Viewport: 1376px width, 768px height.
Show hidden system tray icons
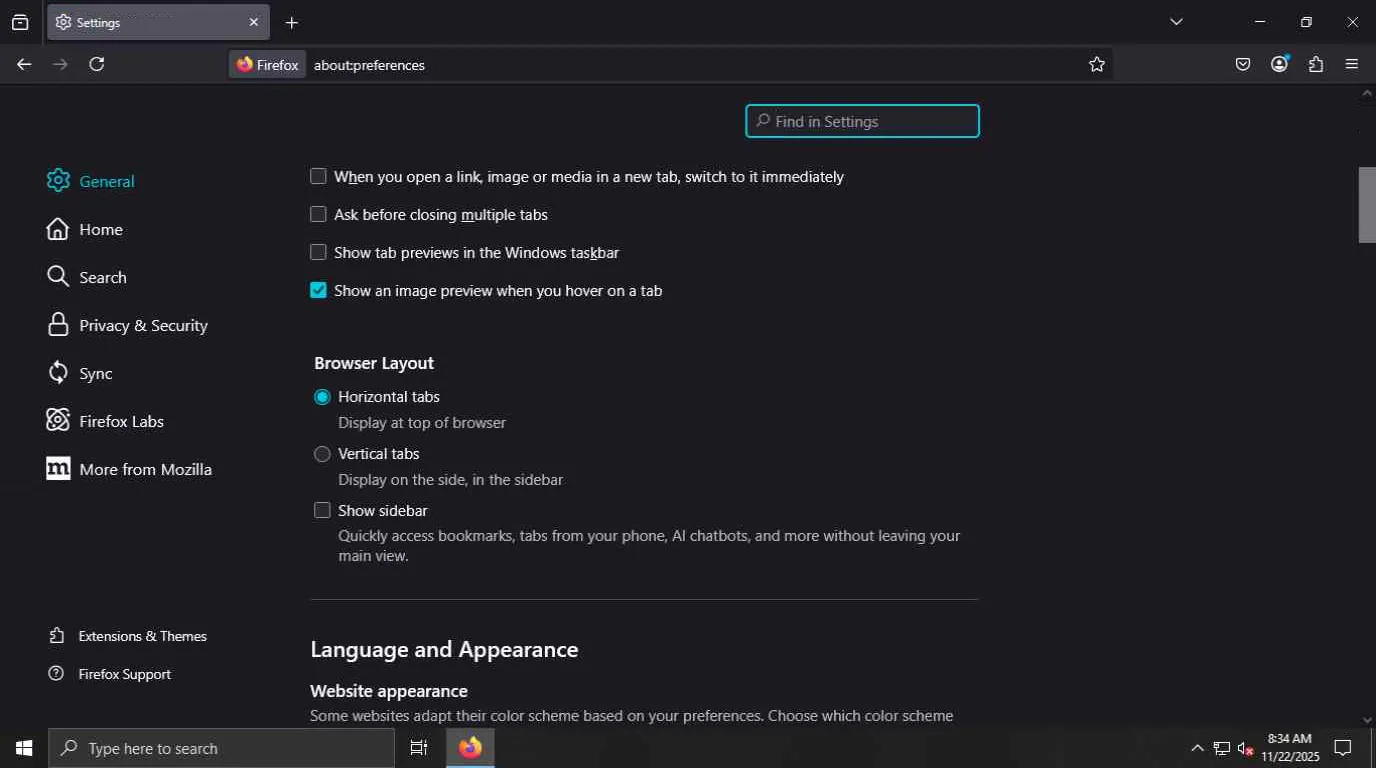[1197, 748]
